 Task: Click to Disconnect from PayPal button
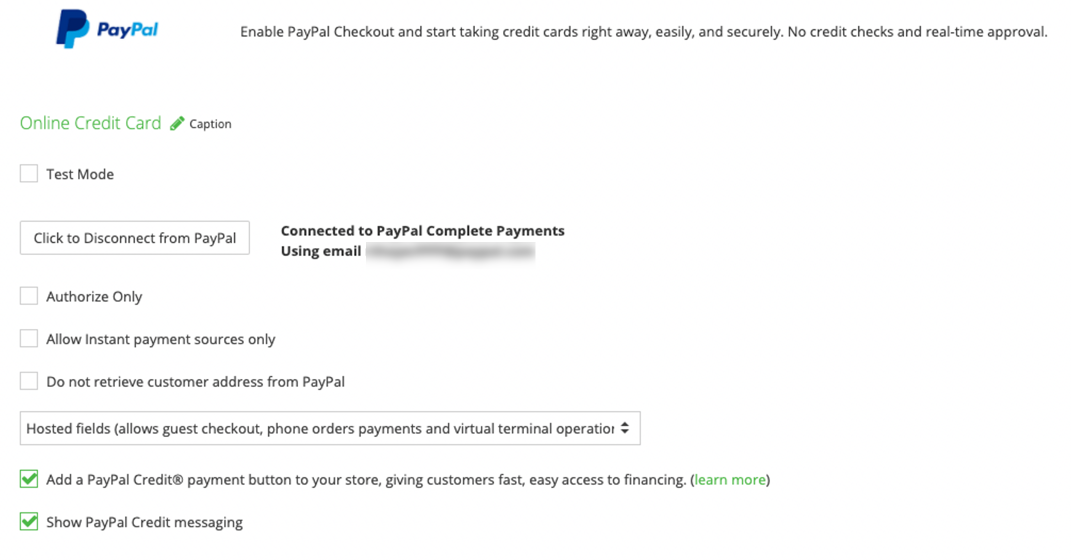(x=135, y=238)
